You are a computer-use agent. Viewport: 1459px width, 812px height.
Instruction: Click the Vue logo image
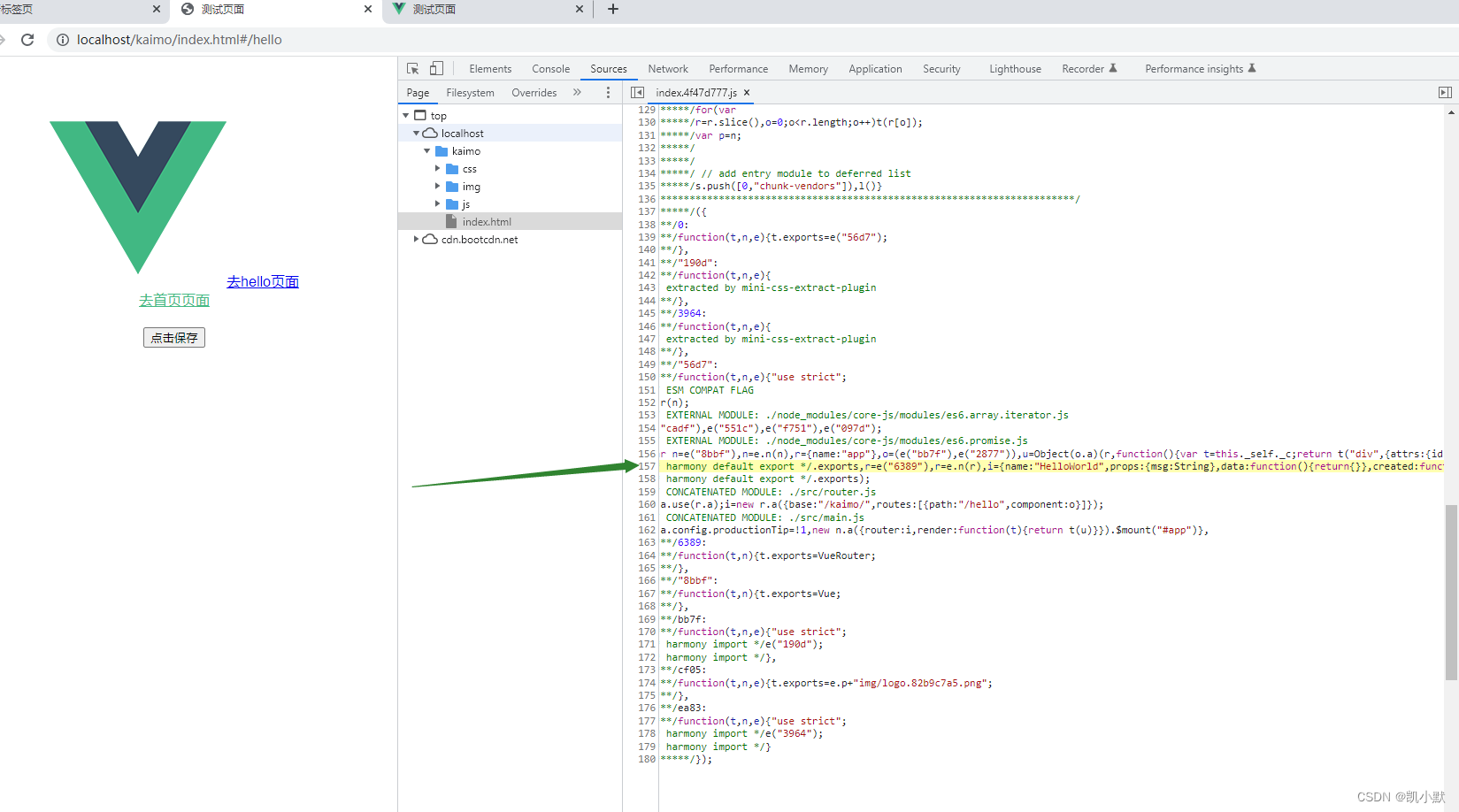(138, 197)
